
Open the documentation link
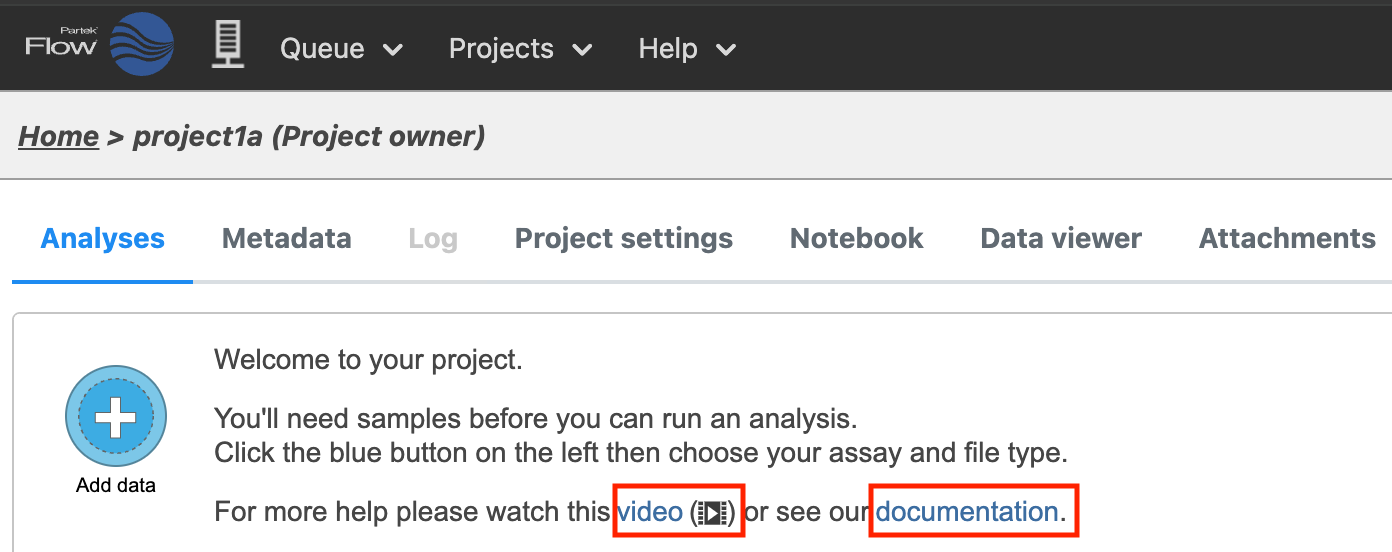point(967,512)
